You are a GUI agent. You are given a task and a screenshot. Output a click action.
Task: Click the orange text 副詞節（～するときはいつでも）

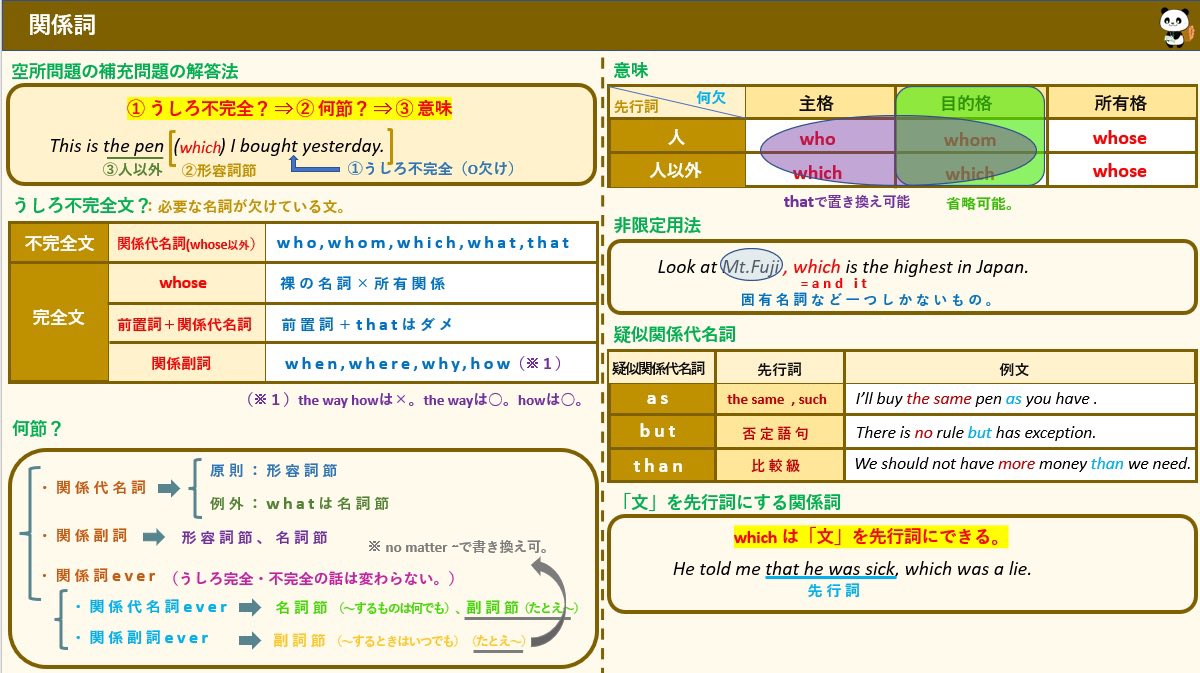[366, 641]
